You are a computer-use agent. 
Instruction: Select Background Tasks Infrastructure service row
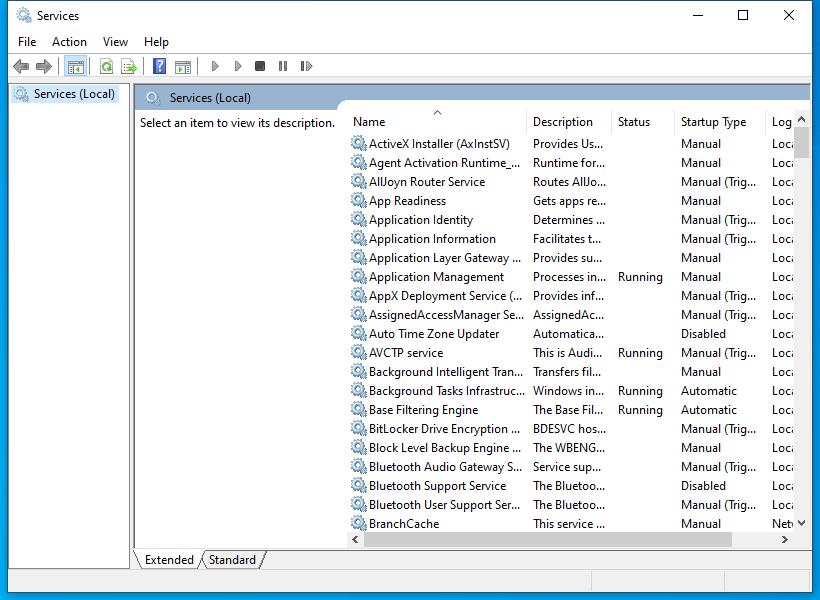tap(571, 391)
